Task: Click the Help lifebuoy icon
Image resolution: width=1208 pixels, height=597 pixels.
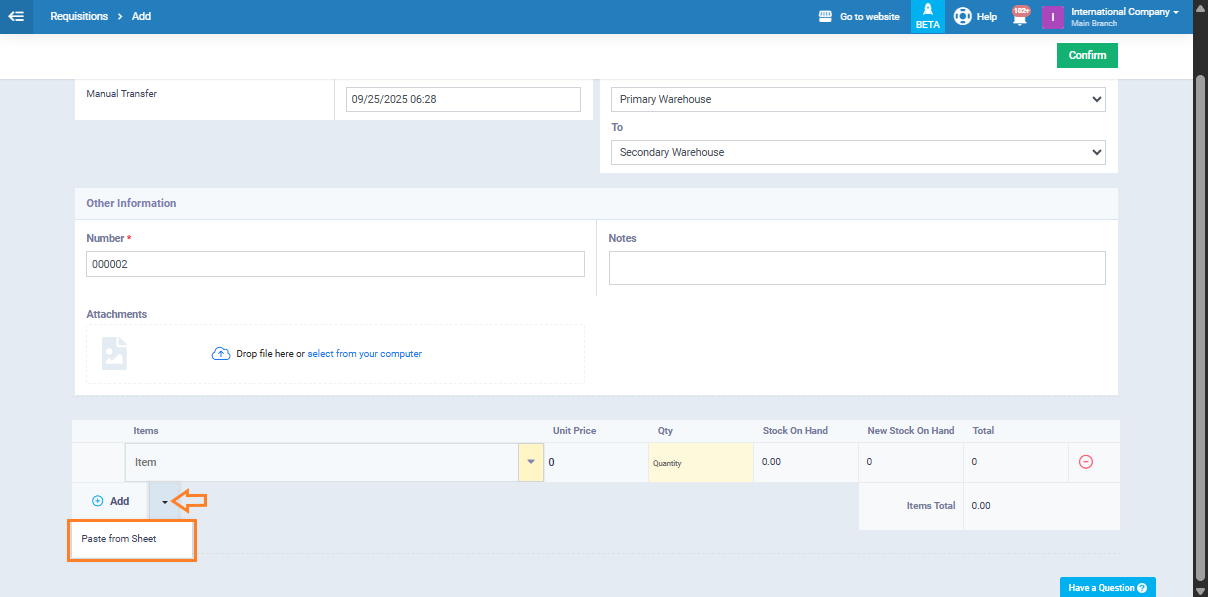Action: click(963, 16)
